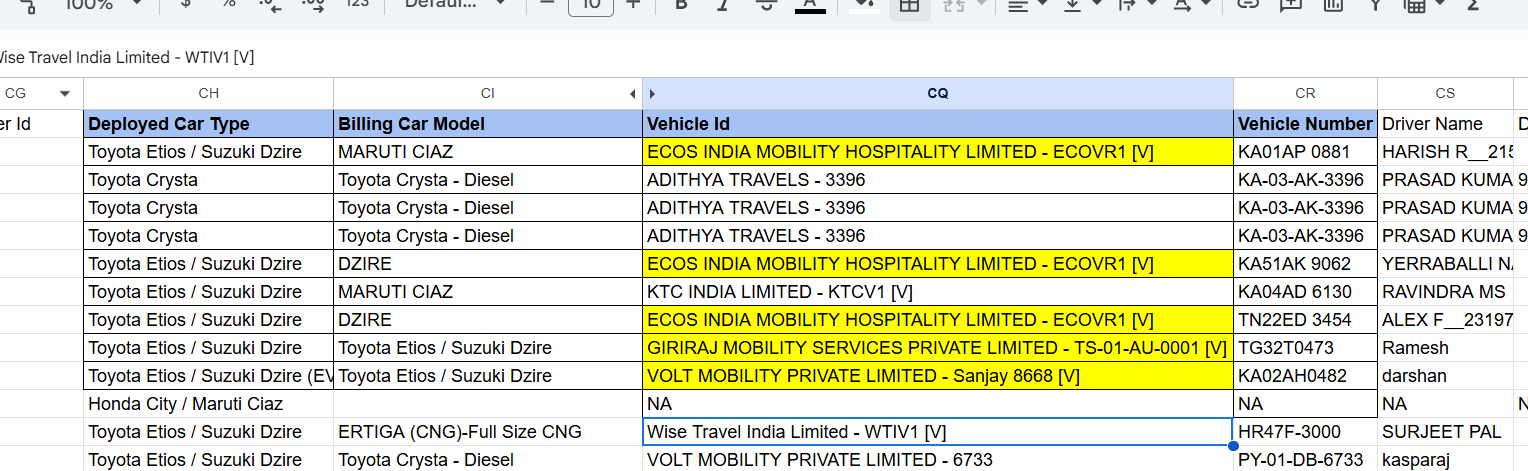
Task: Open the horizontal align dropdown
Action: coord(1026,4)
